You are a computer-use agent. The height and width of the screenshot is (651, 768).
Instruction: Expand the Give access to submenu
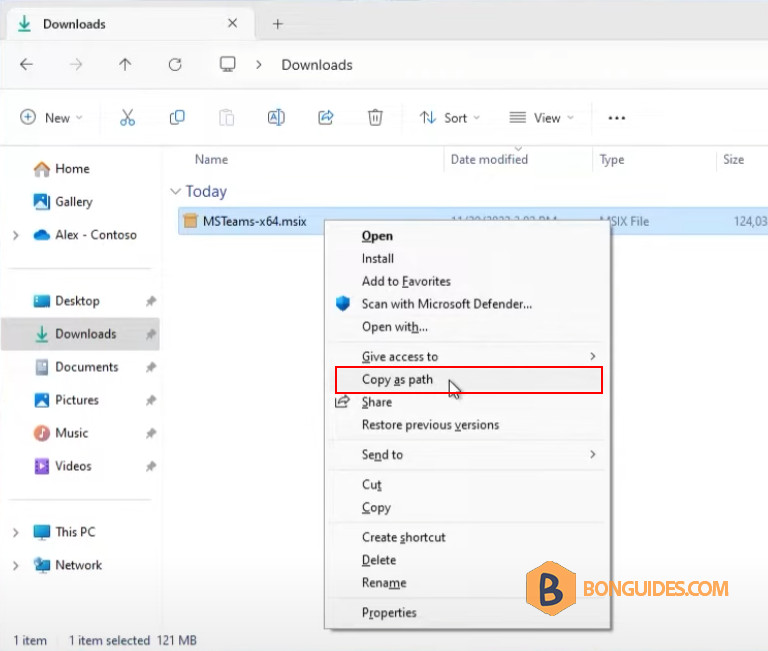593,356
